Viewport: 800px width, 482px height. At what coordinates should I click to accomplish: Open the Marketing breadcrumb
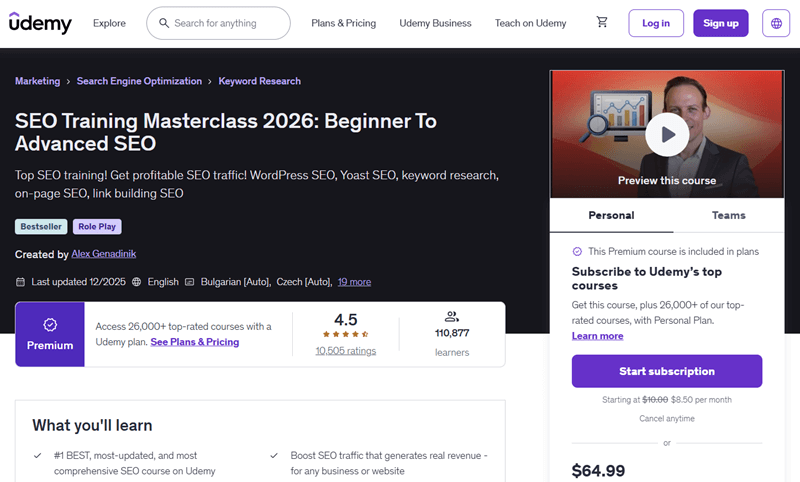coord(37,81)
